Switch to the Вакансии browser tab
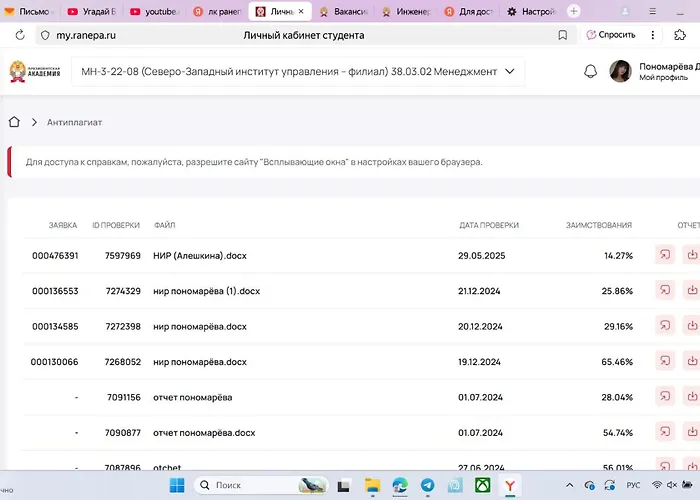The width and height of the screenshot is (700, 500). pos(345,11)
